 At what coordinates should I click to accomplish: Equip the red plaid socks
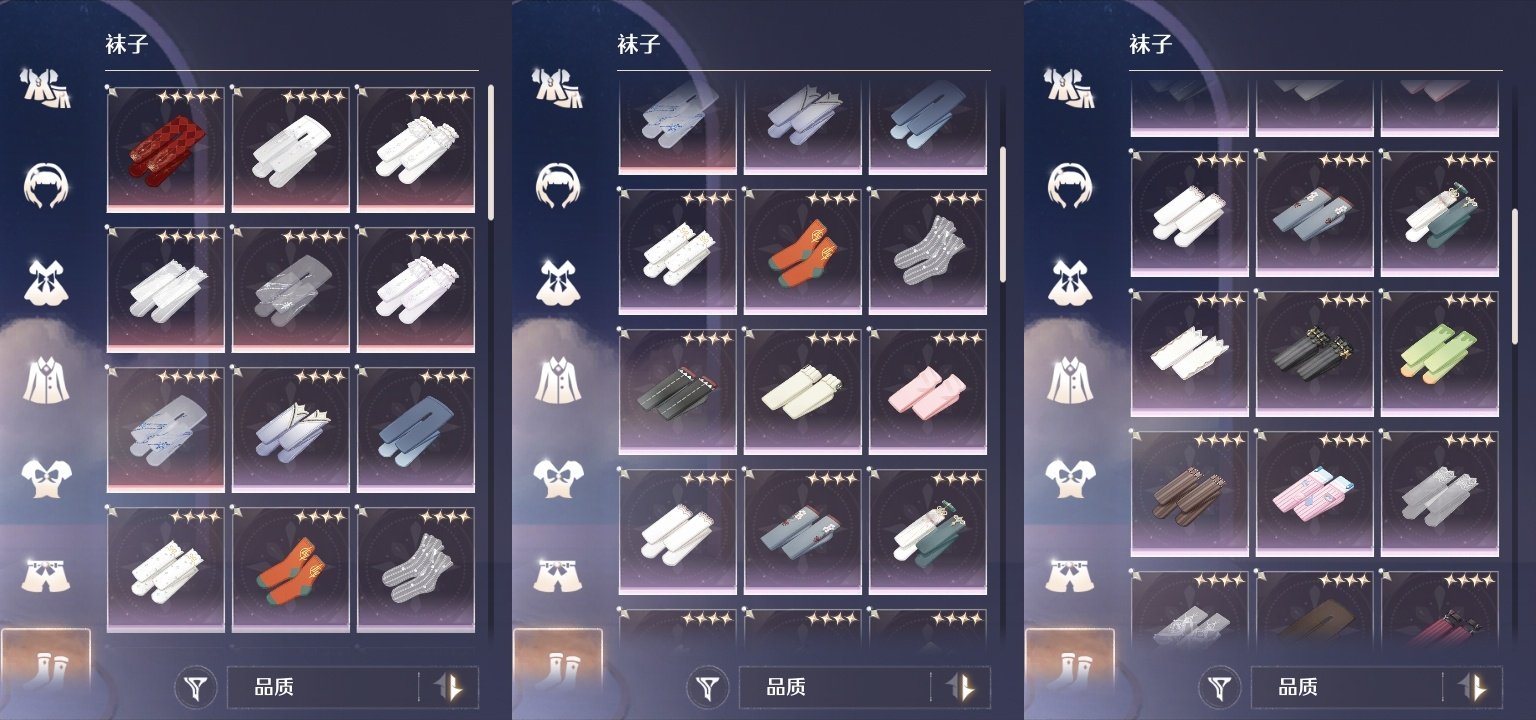(x=166, y=149)
